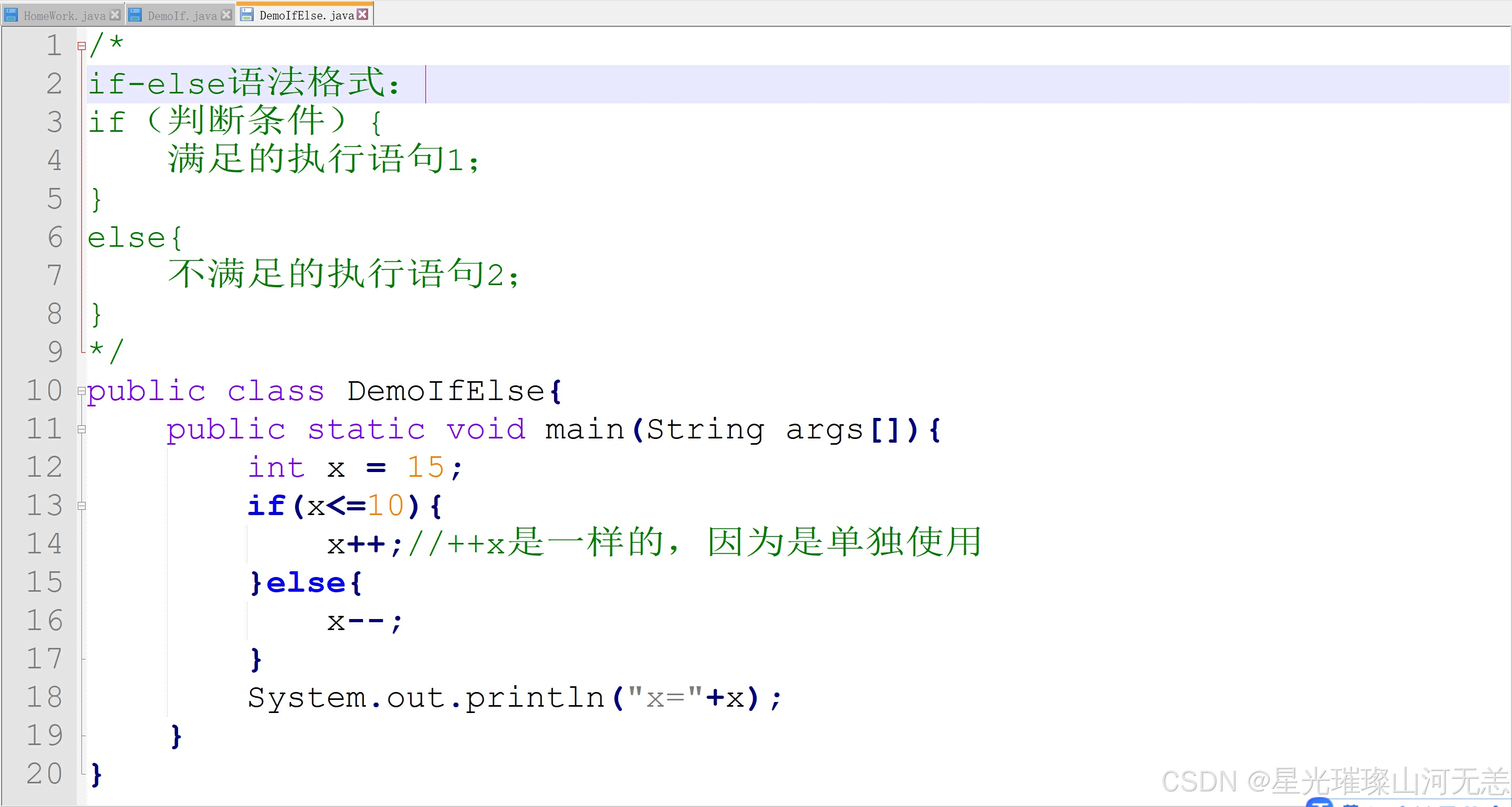Collapse the main method fold marker
Screen dimensions: 1512x807
click(x=81, y=429)
